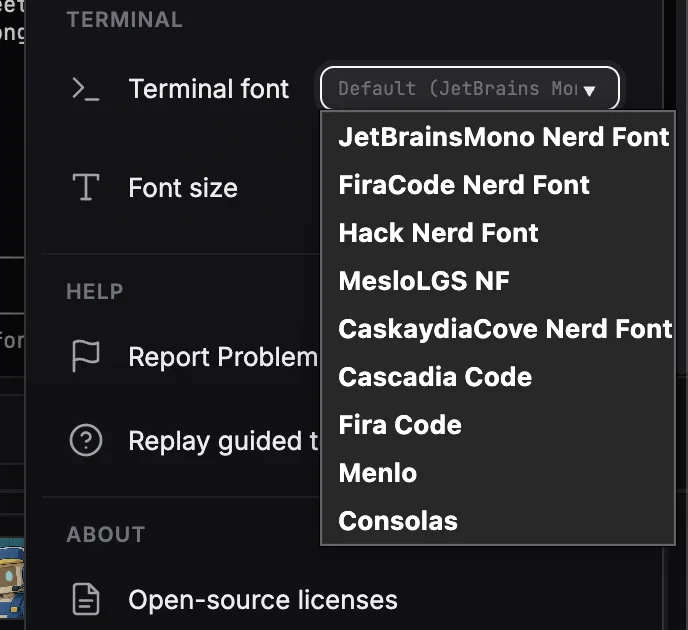Image resolution: width=688 pixels, height=630 pixels.
Task: Click the dropdown arrow in the Terminal font box
Action: point(589,91)
